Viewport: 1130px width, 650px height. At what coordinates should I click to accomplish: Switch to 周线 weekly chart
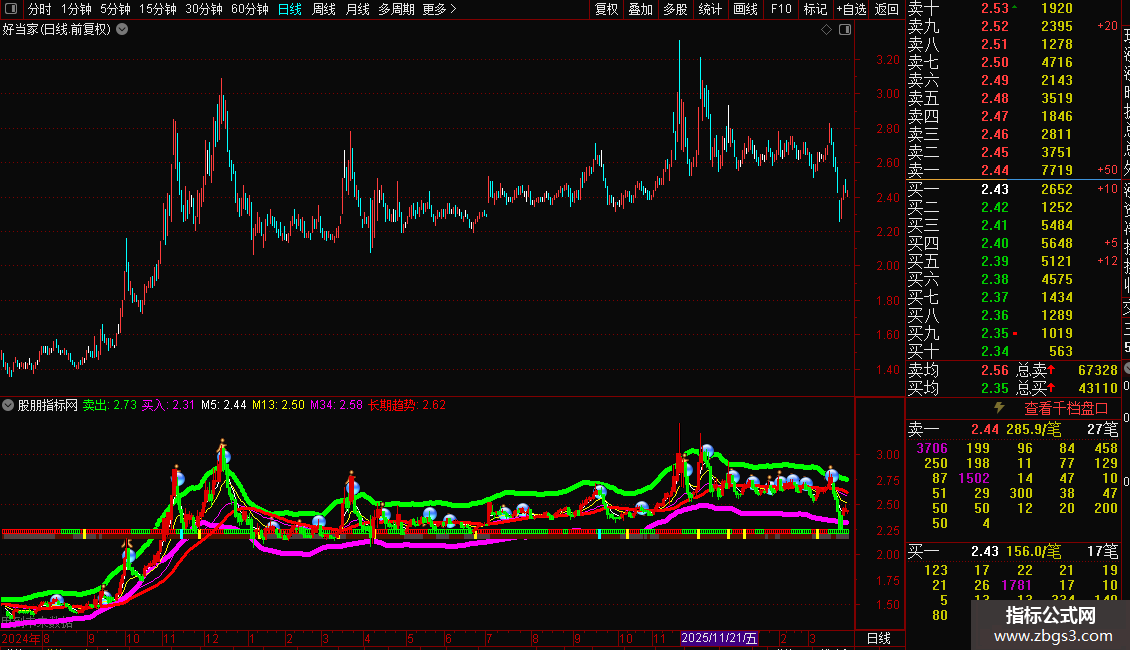tap(324, 9)
